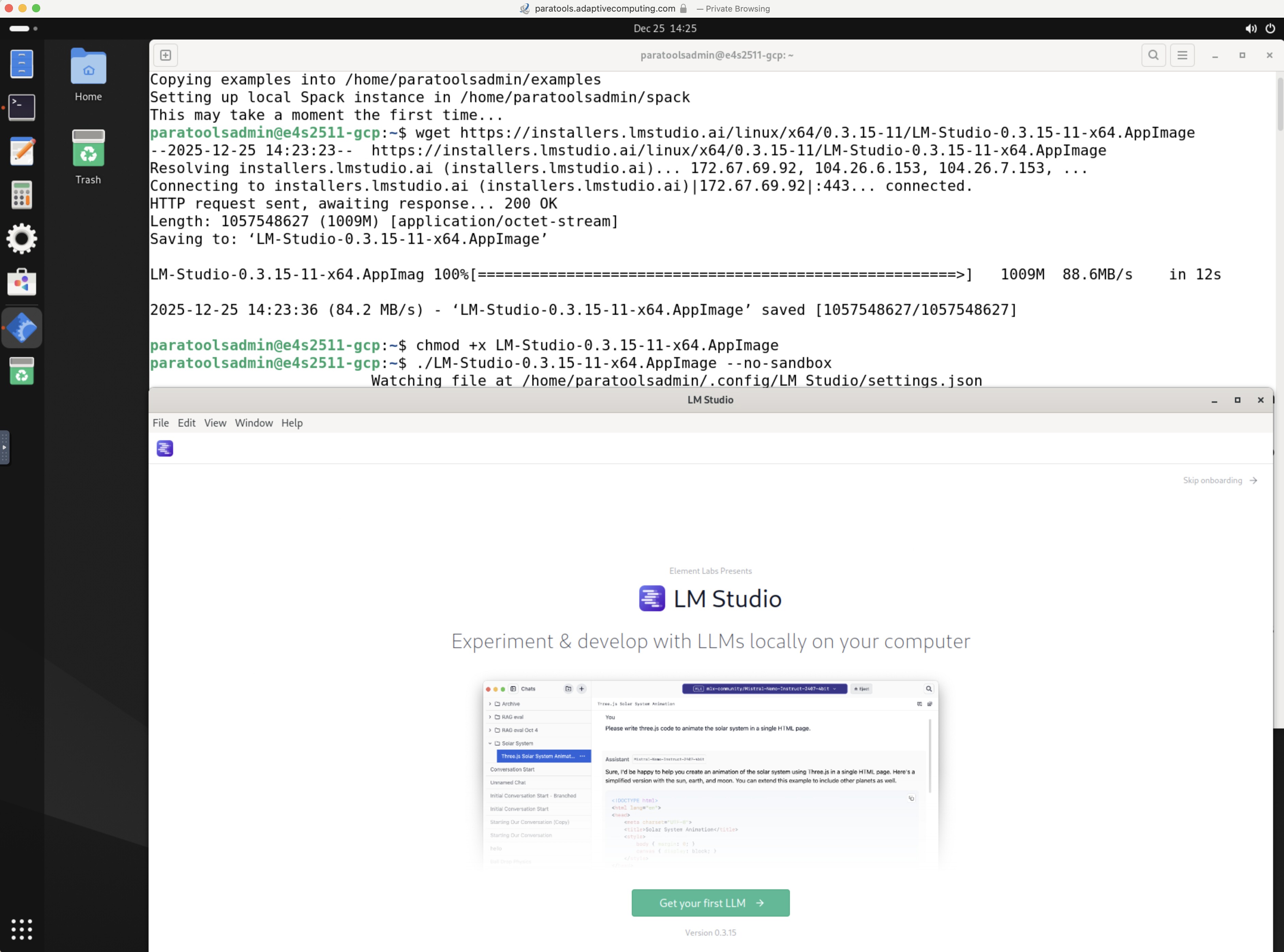This screenshot has height=952, width=1284.
Task: Open new terminal tab button
Action: (165, 55)
